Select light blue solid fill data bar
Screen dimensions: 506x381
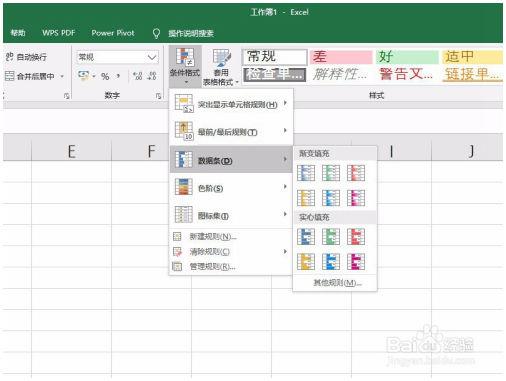331,262
